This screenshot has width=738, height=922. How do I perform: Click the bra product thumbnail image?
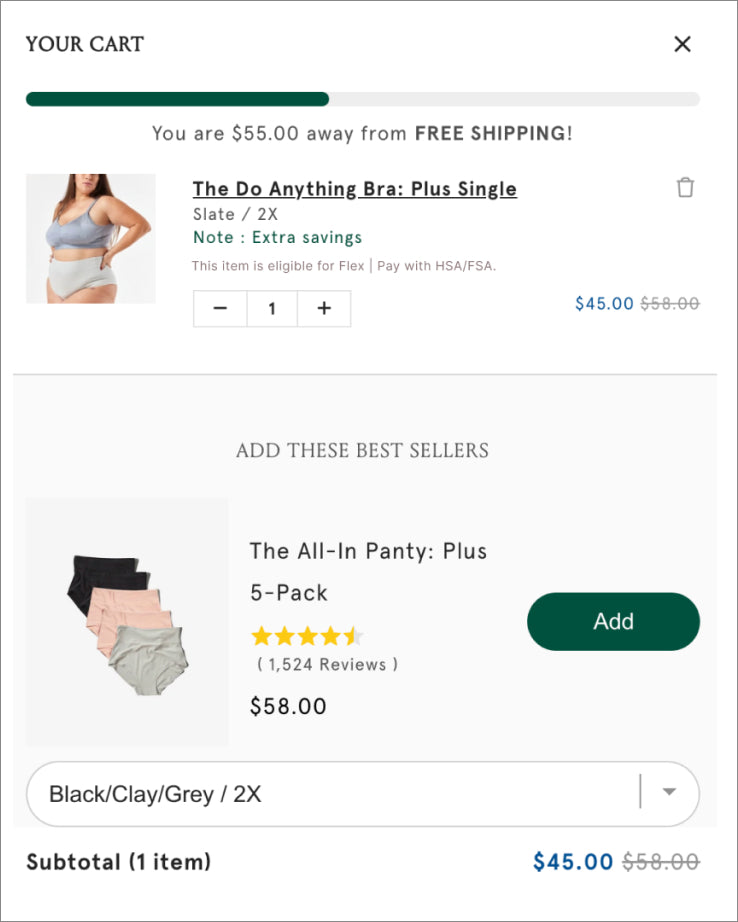[90, 238]
